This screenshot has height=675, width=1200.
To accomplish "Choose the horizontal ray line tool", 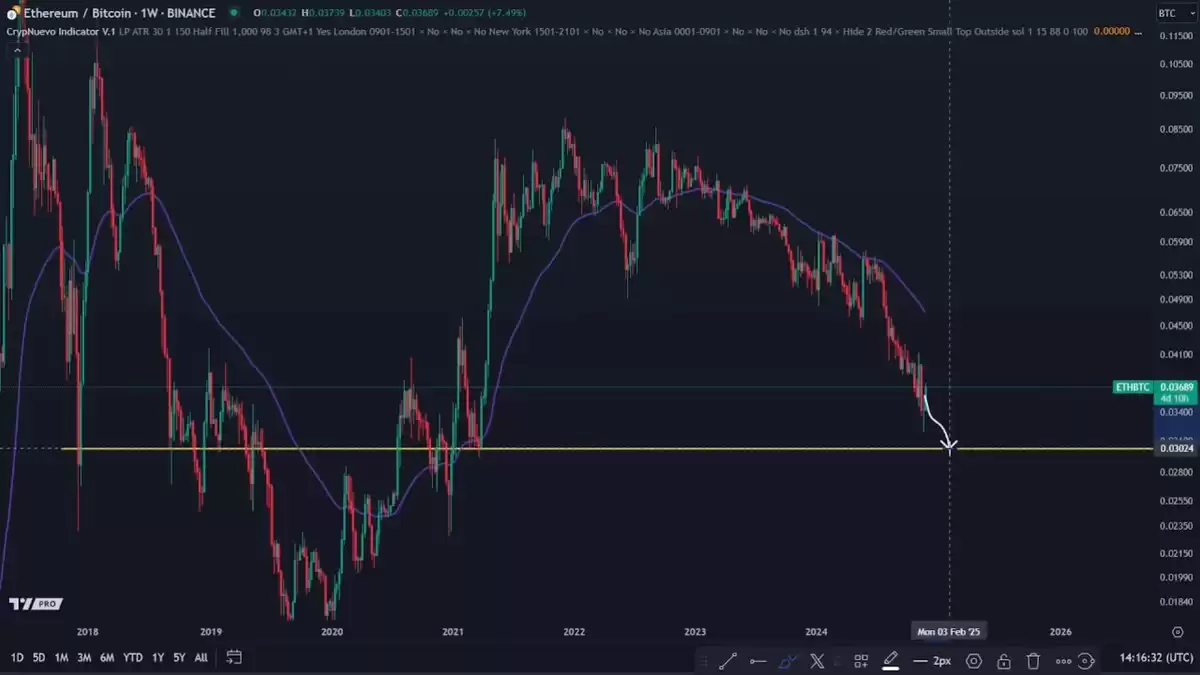I will (758, 660).
